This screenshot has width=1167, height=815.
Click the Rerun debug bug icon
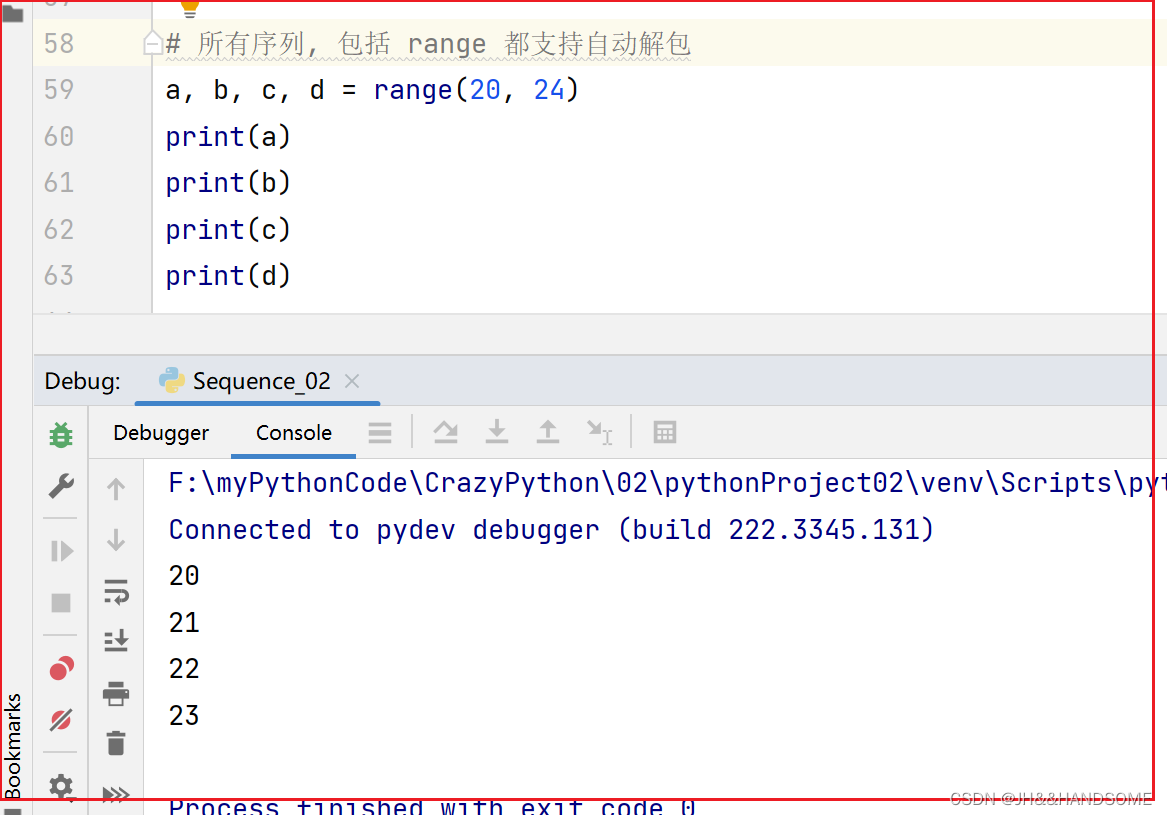coord(61,435)
